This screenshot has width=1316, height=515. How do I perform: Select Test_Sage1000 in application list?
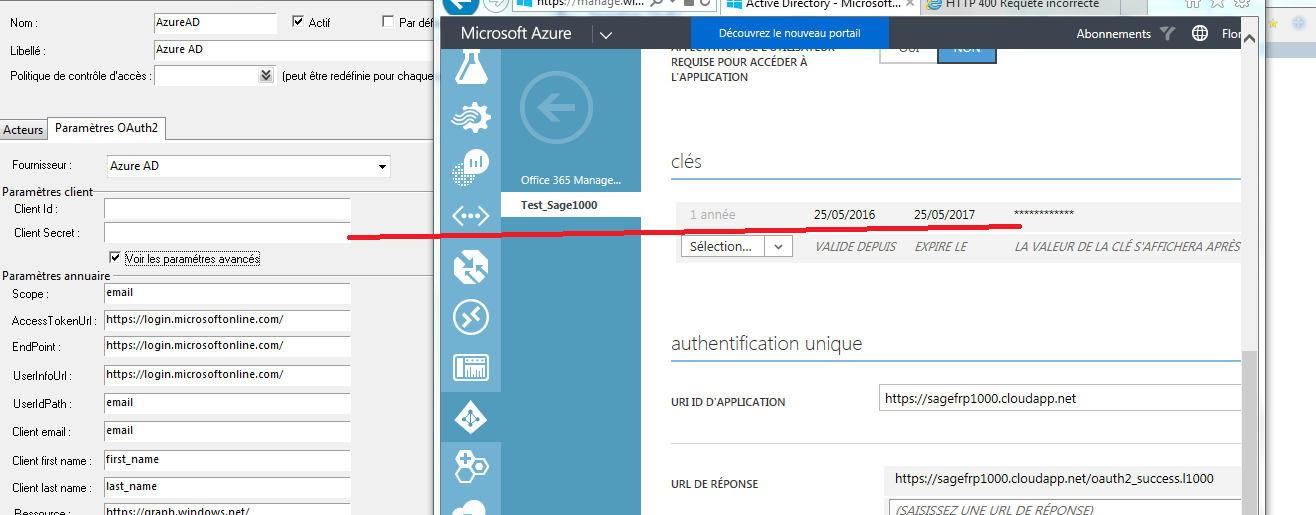click(570, 204)
